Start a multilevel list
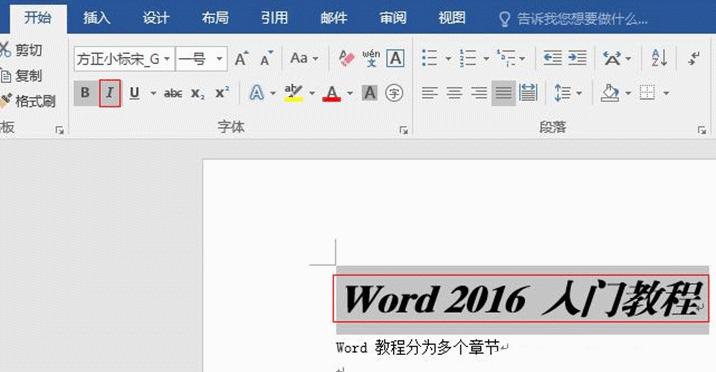 [x=506, y=58]
